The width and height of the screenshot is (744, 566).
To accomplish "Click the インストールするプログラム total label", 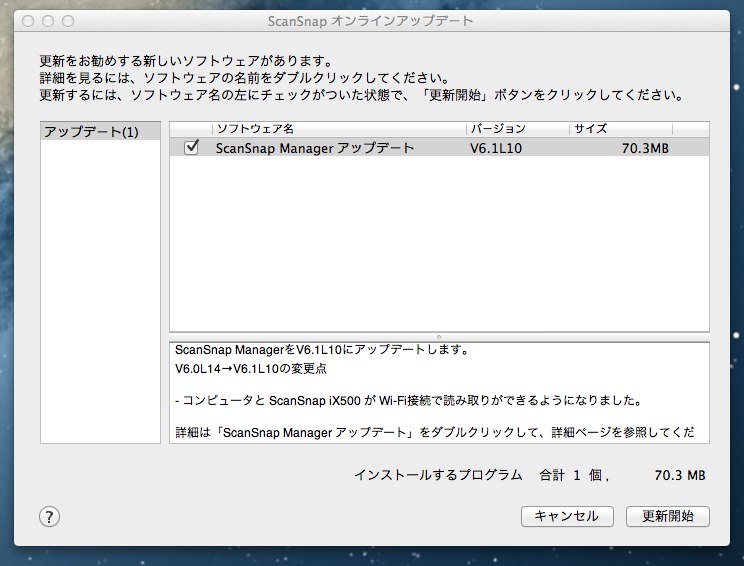I will (438, 475).
